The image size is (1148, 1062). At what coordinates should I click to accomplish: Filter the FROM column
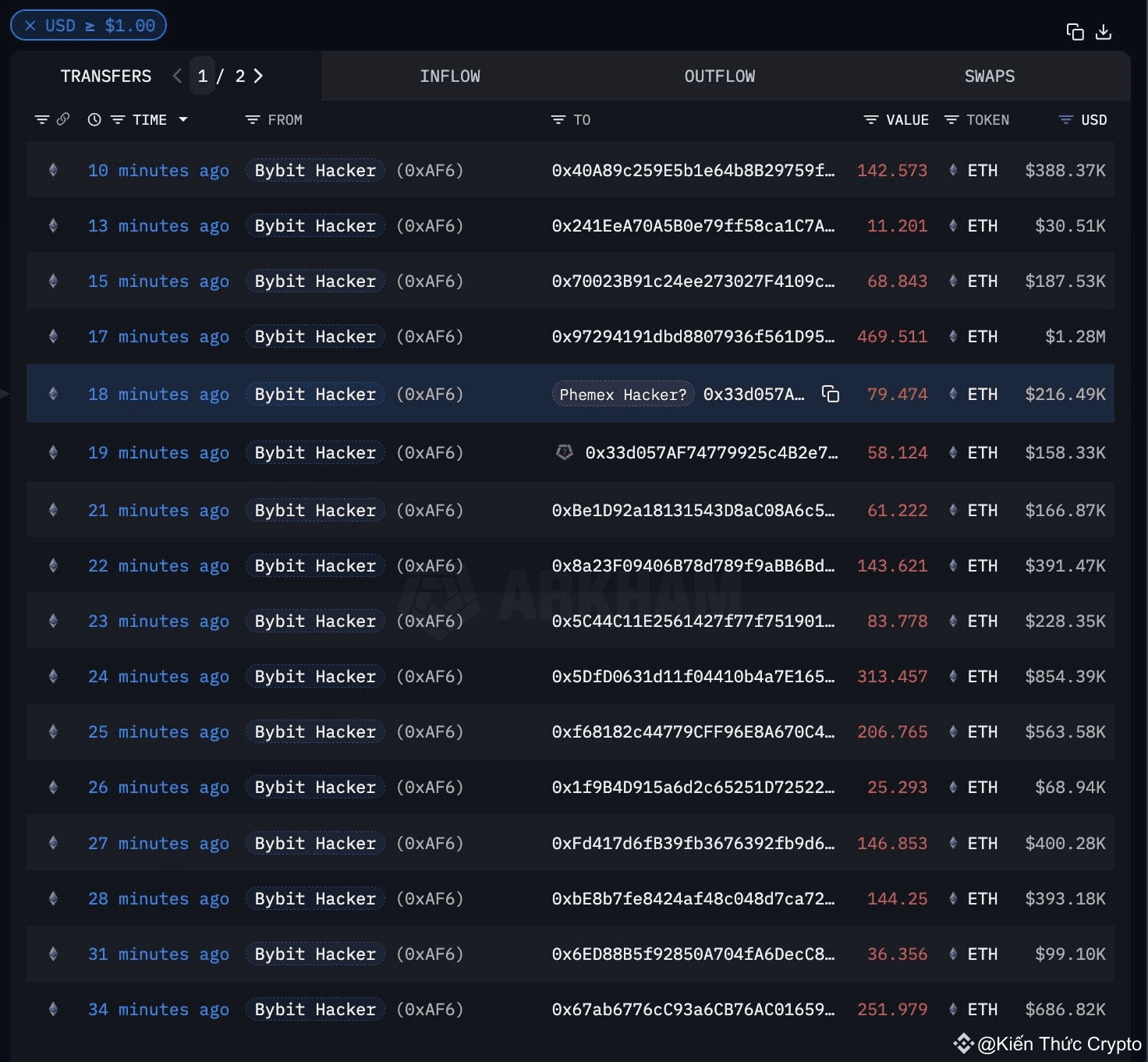pos(252,119)
